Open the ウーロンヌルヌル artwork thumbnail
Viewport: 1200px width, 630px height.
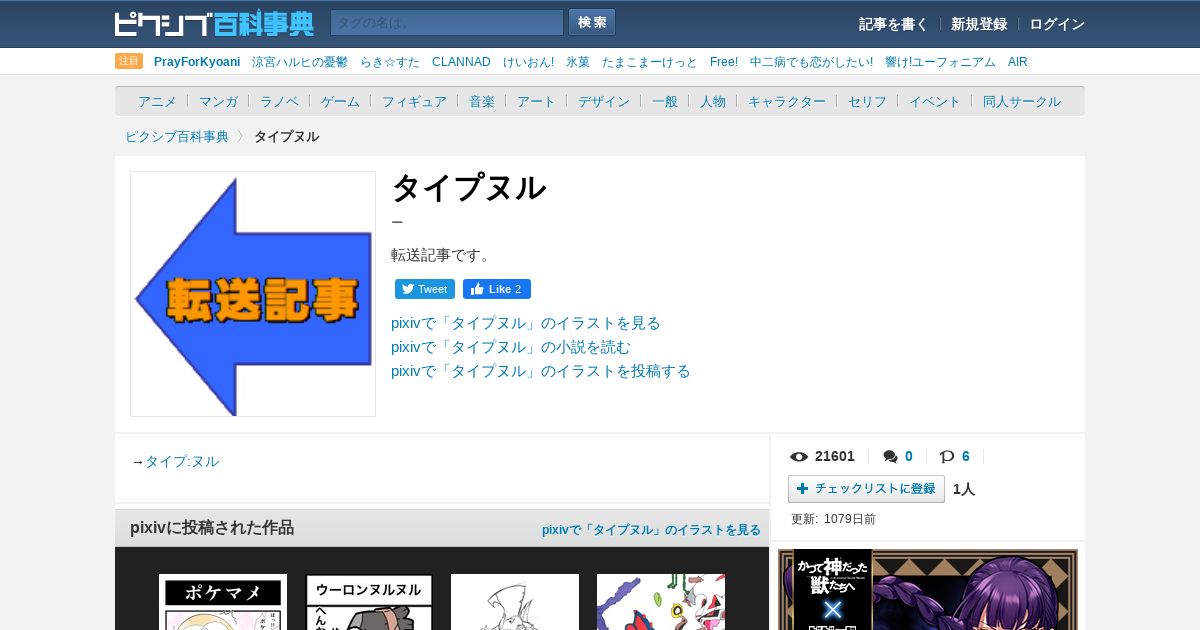click(369, 602)
